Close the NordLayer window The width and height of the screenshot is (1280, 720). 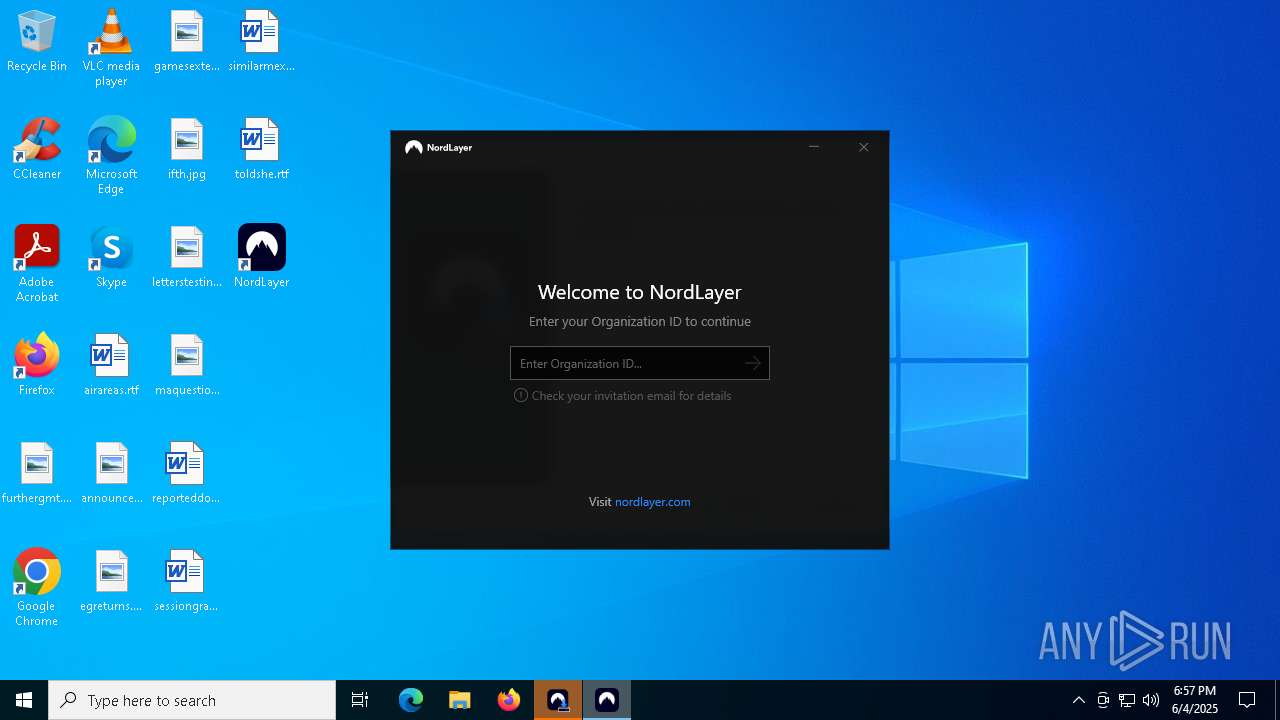[x=864, y=147]
